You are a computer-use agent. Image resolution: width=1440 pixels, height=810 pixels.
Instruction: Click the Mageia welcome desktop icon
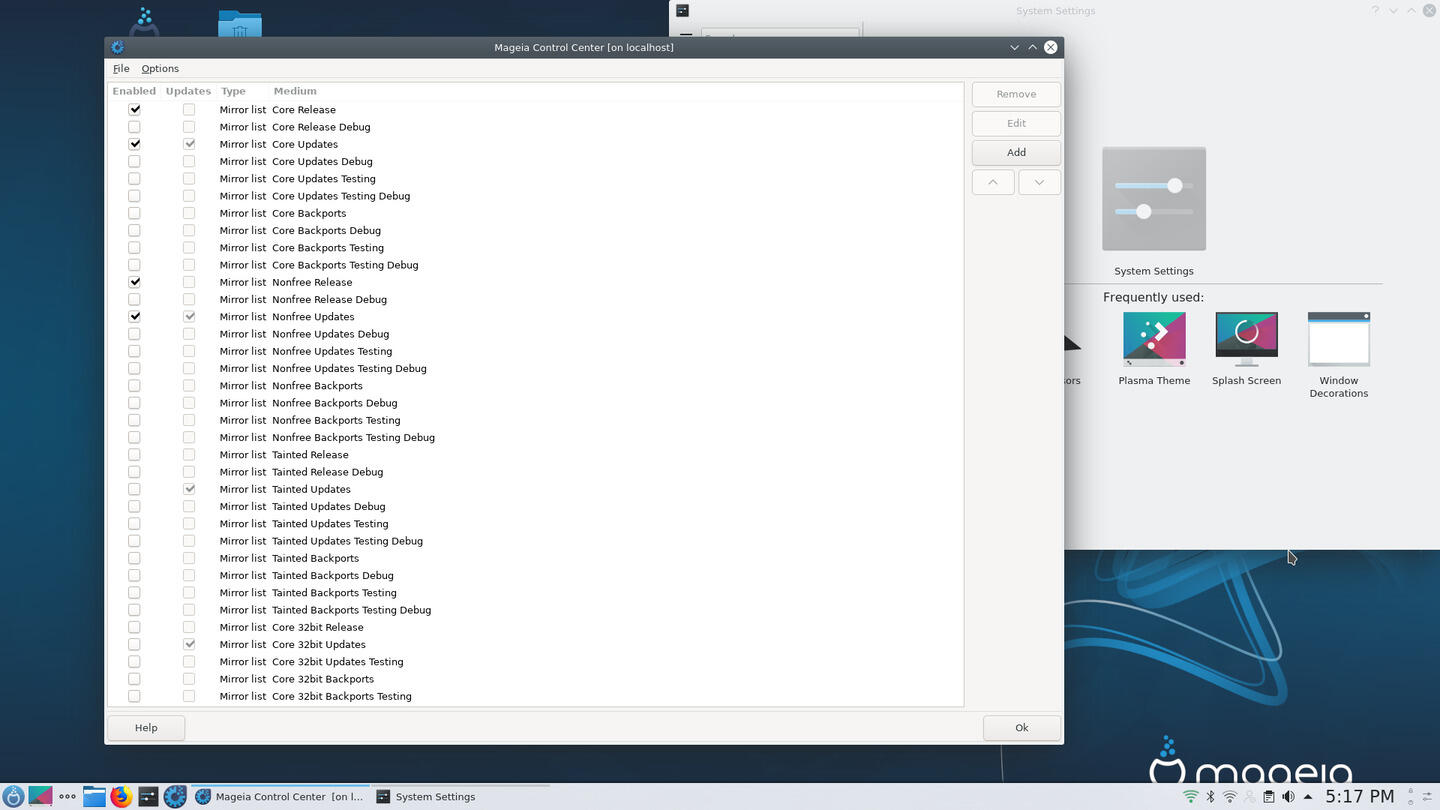(146, 22)
